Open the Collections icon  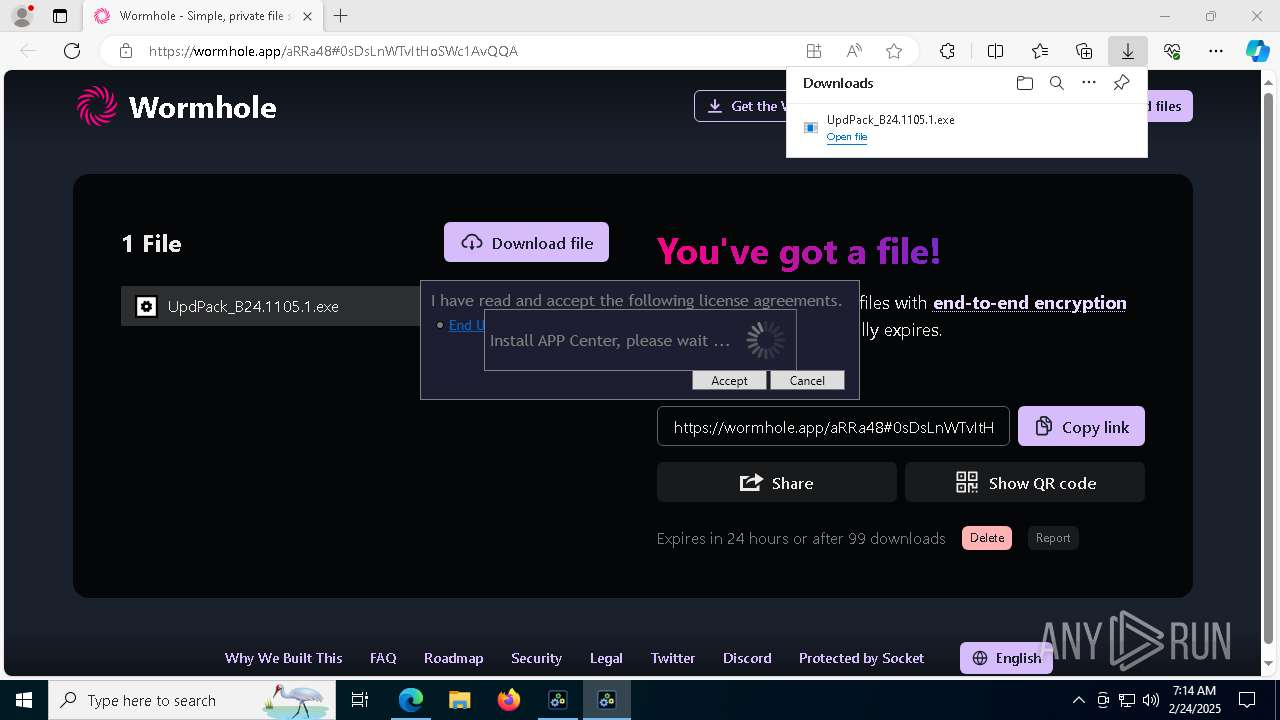(x=1084, y=51)
